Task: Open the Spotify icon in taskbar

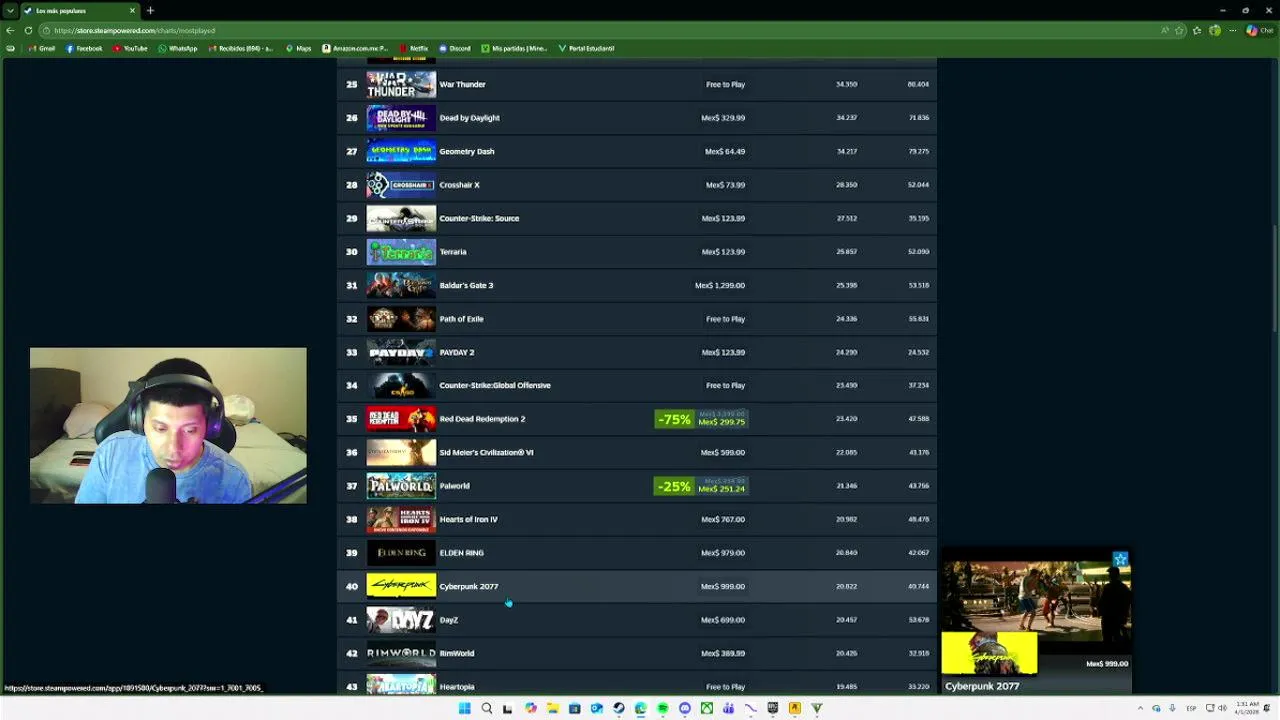Action: pos(662,708)
